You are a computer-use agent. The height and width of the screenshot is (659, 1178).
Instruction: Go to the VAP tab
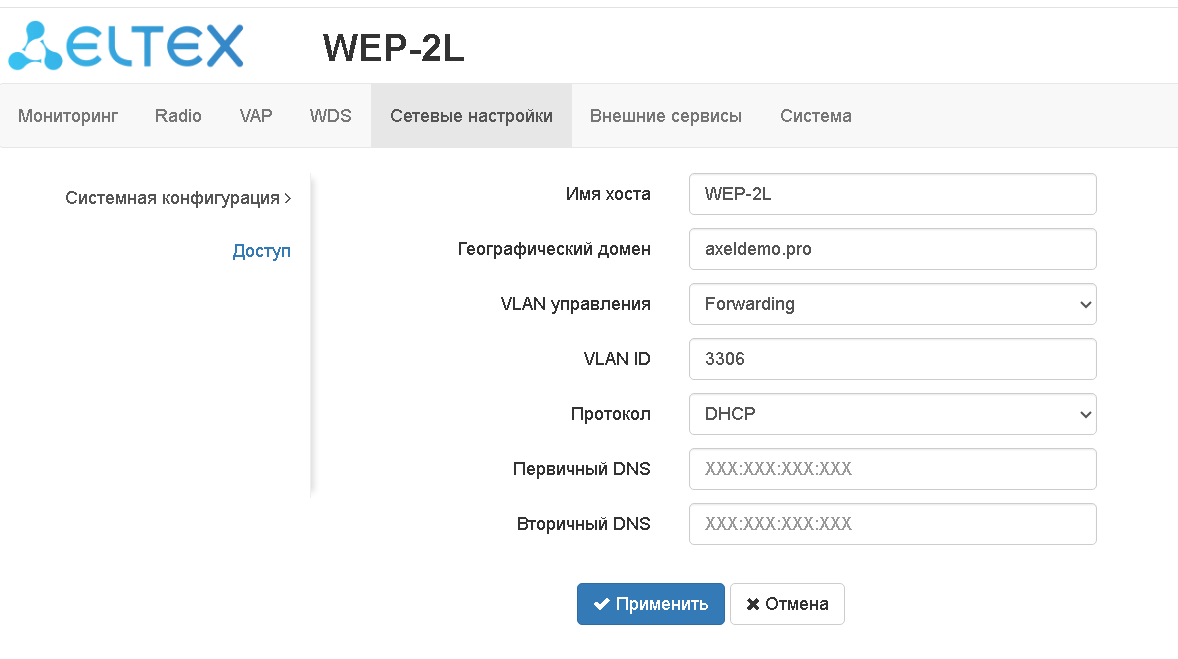click(256, 116)
